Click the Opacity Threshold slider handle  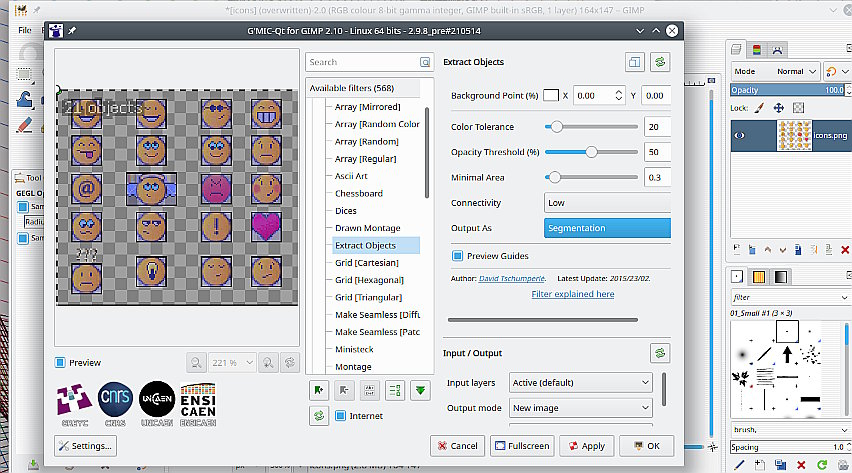[x=592, y=152]
